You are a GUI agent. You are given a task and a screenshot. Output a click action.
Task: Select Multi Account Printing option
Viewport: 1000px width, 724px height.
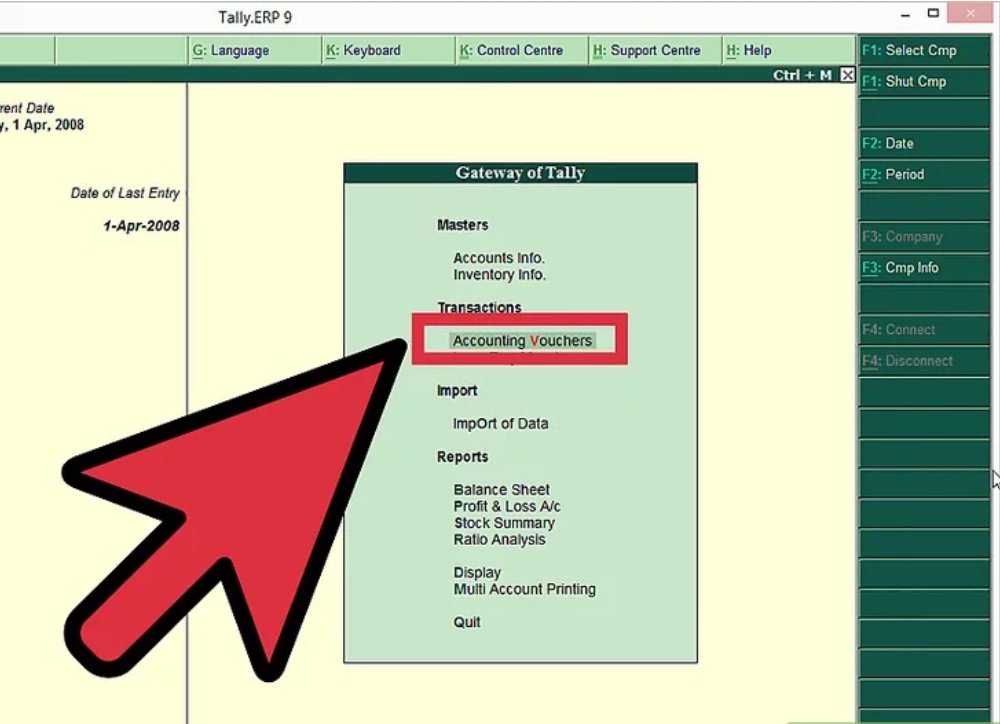point(524,589)
